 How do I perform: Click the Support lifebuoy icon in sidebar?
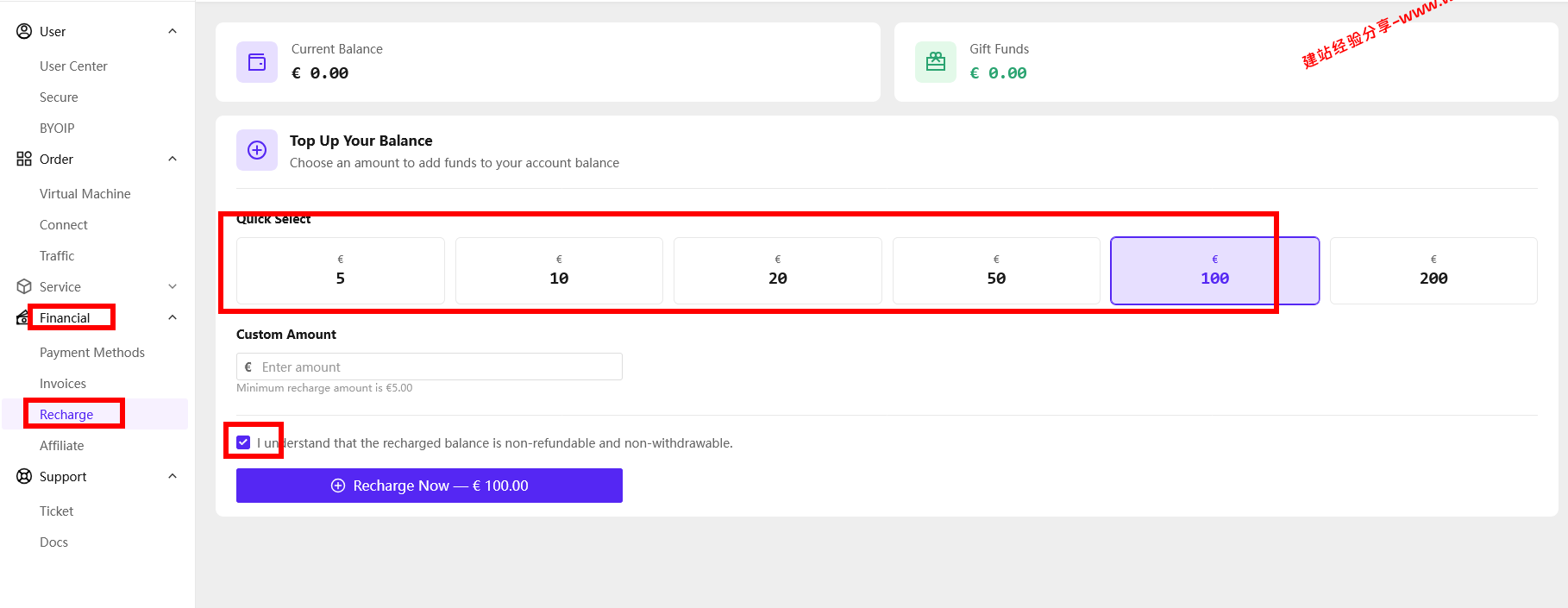[24, 476]
